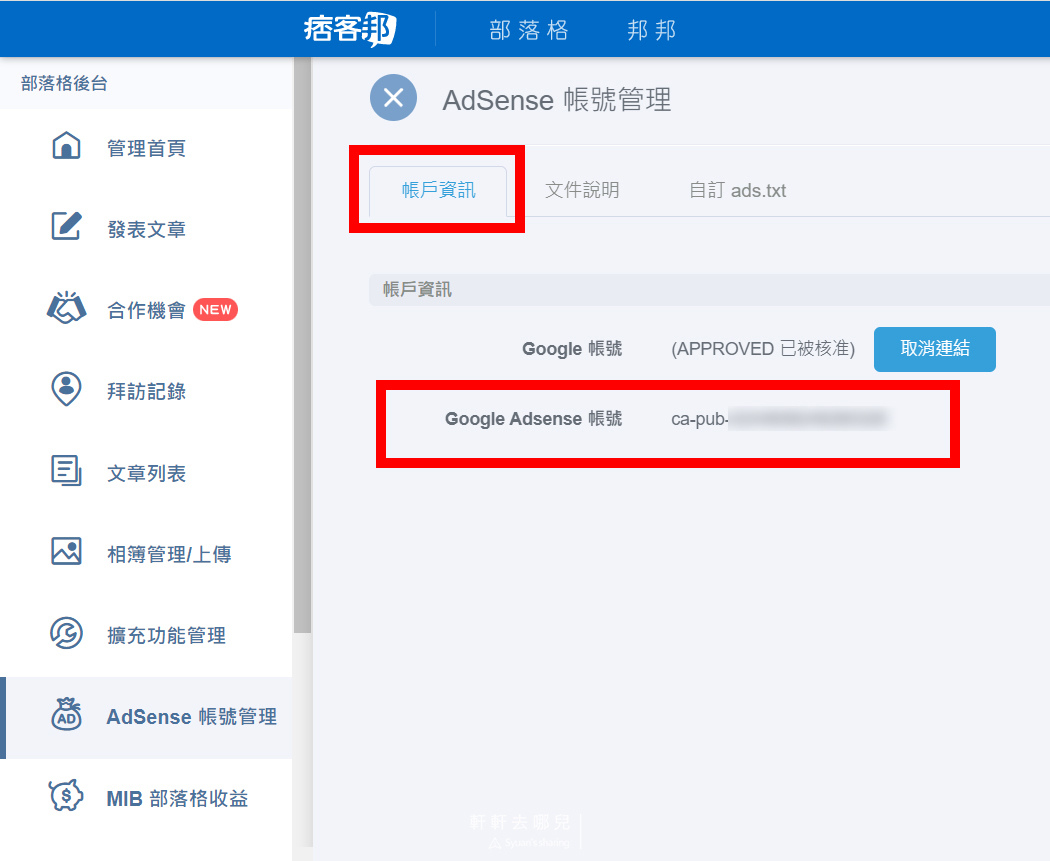
Task: Open 擴充功能管理 in the sidebar
Action: pos(166,635)
